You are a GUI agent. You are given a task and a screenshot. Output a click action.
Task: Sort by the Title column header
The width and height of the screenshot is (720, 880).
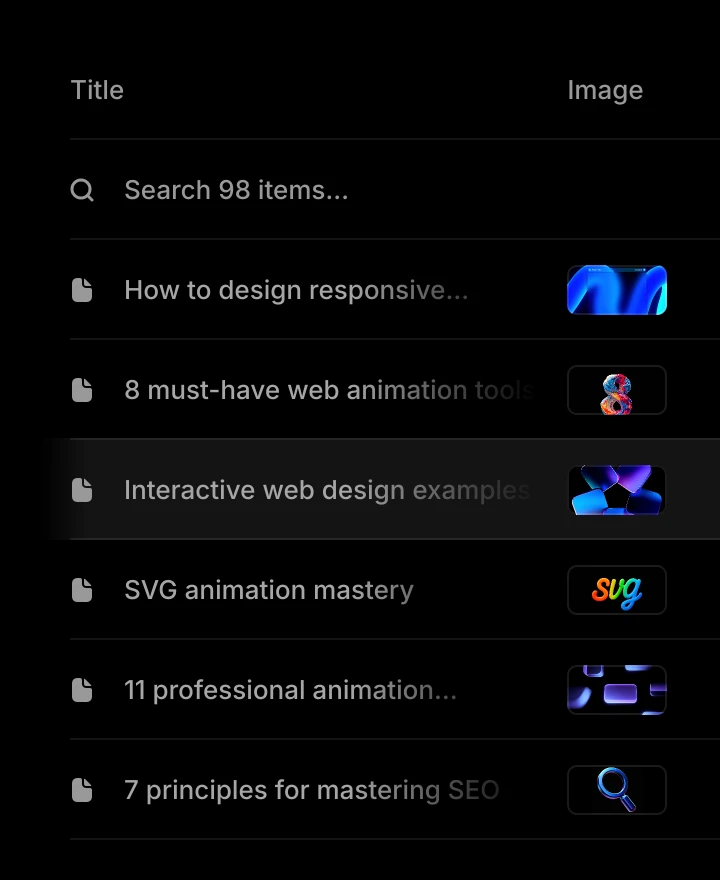point(97,90)
